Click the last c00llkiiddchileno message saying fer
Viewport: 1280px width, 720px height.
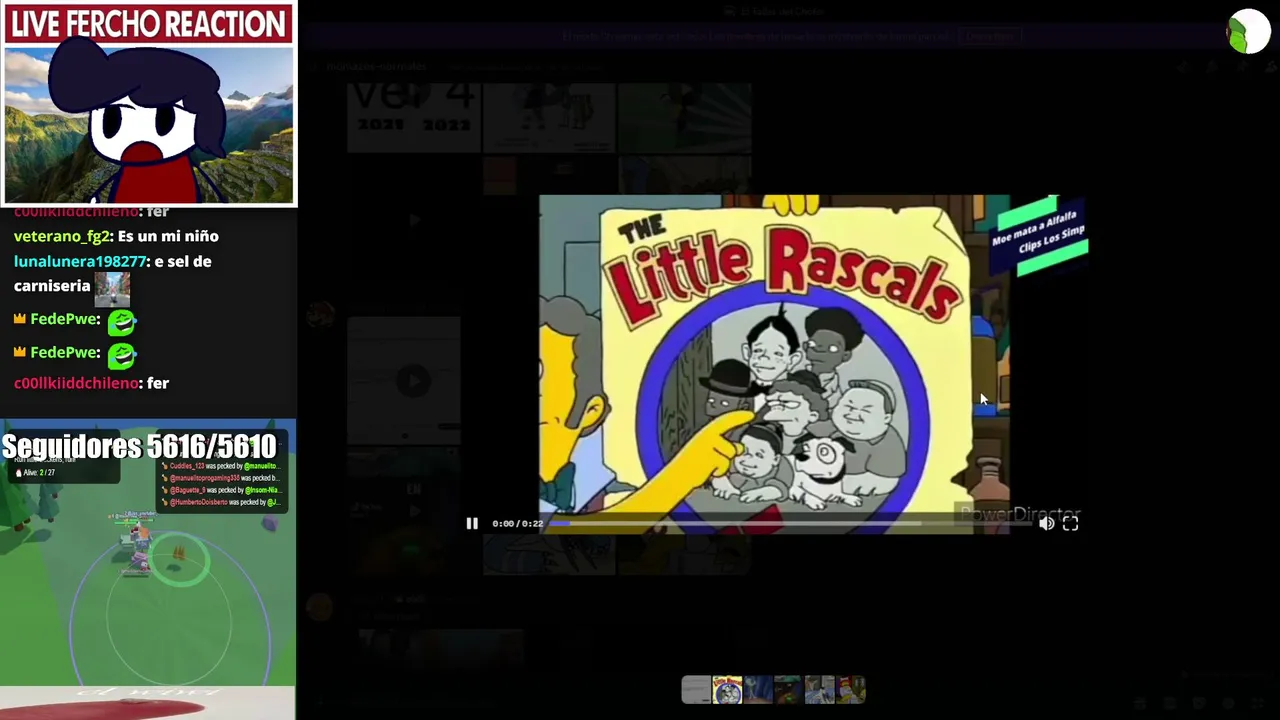pos(91,383)
